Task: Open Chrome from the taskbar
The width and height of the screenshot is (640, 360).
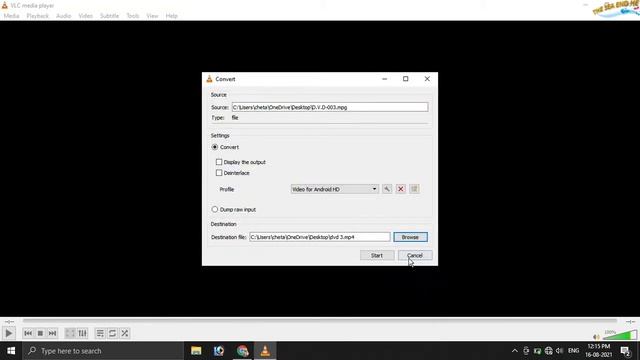Action: pyautogui.click(x=242, y=351)
